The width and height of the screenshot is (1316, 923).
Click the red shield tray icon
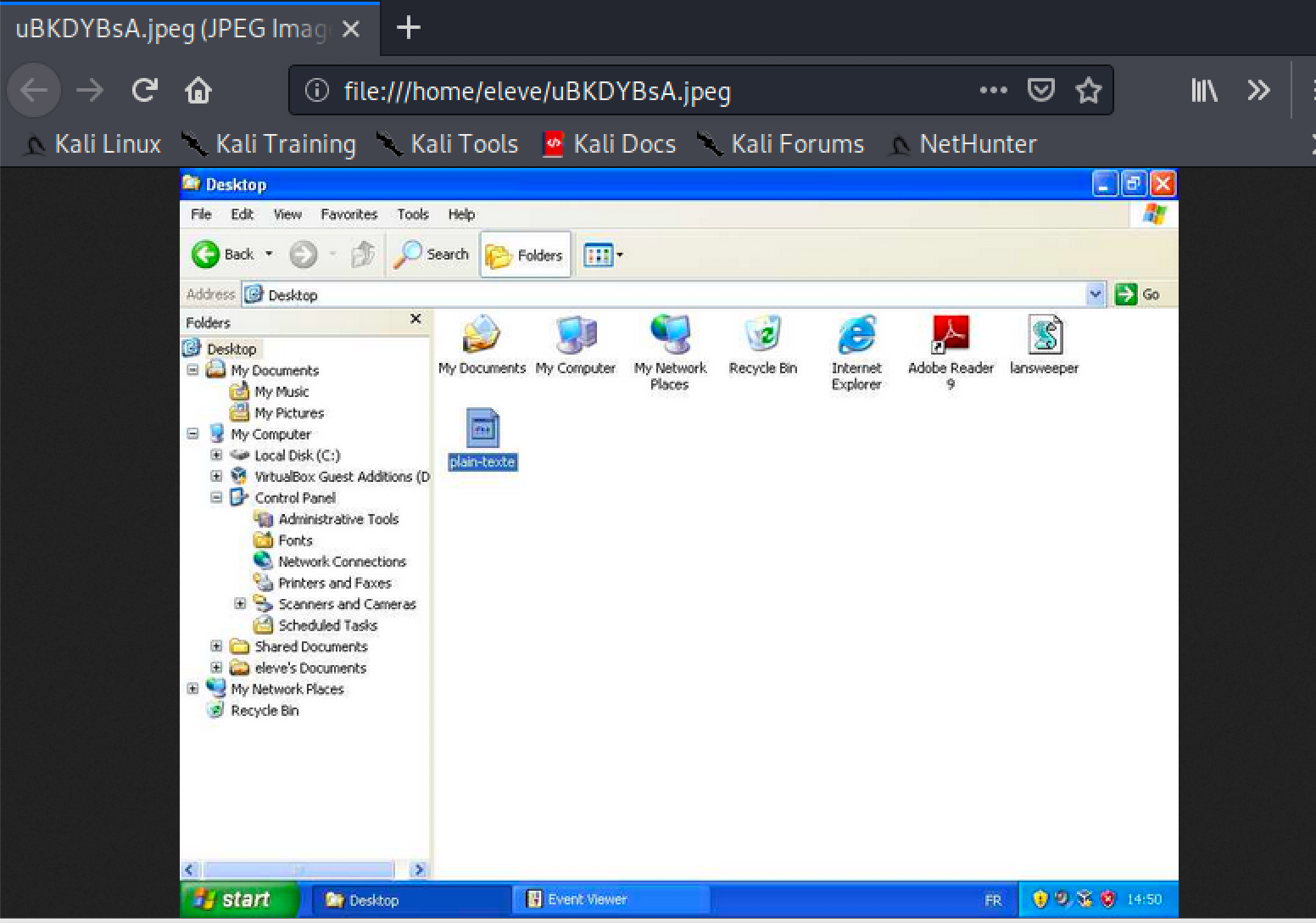tap(1107, 898)
